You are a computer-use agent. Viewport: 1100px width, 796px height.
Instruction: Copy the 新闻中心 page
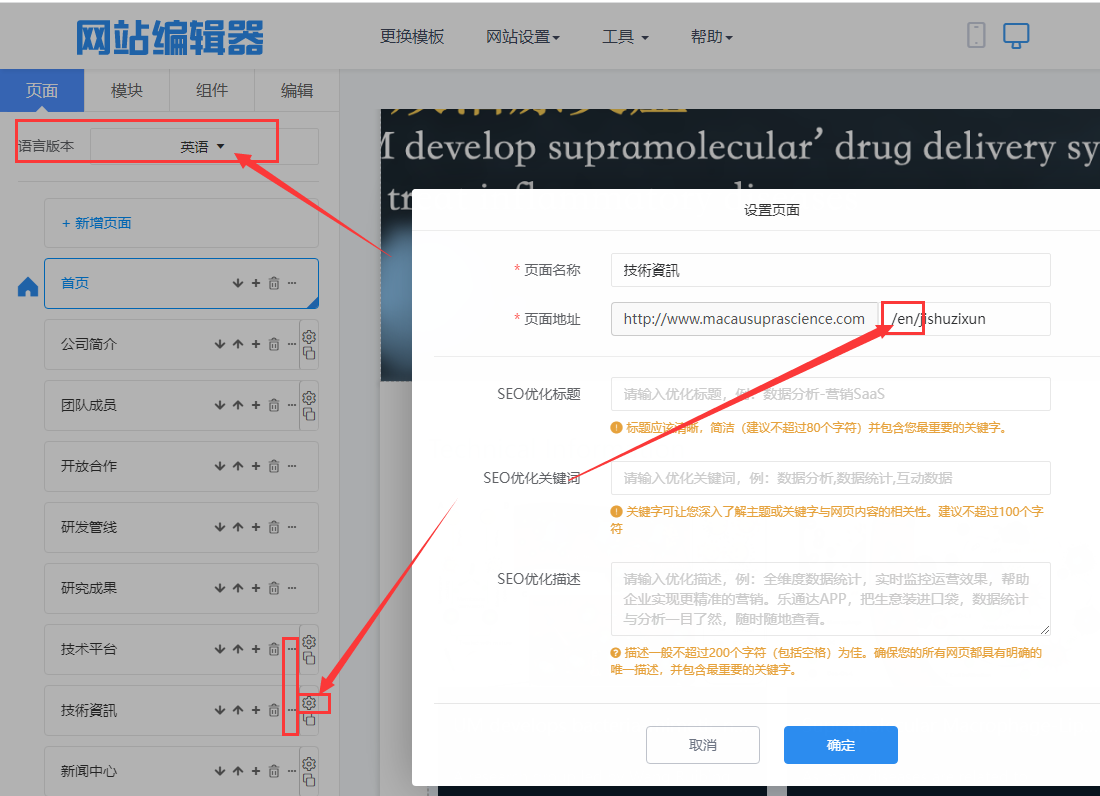coord(309,780)
